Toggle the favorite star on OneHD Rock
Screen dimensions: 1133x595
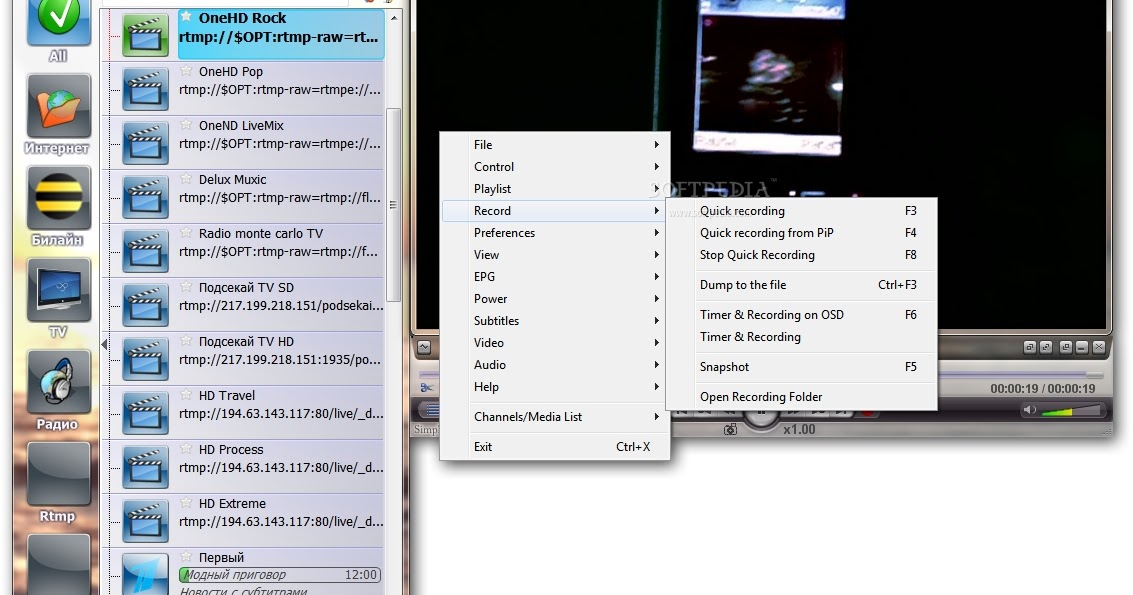[x=186, y=17]
